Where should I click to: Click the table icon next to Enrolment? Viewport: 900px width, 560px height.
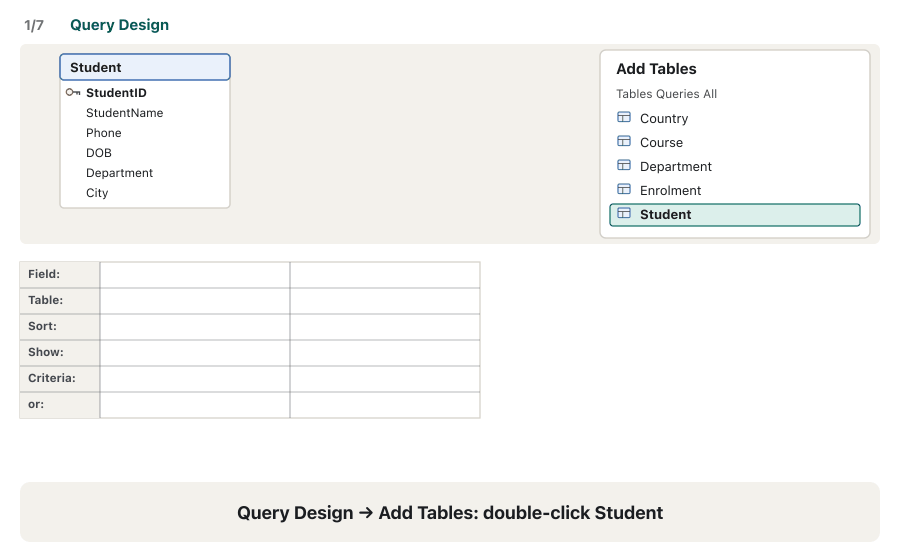tap(624, 190)
